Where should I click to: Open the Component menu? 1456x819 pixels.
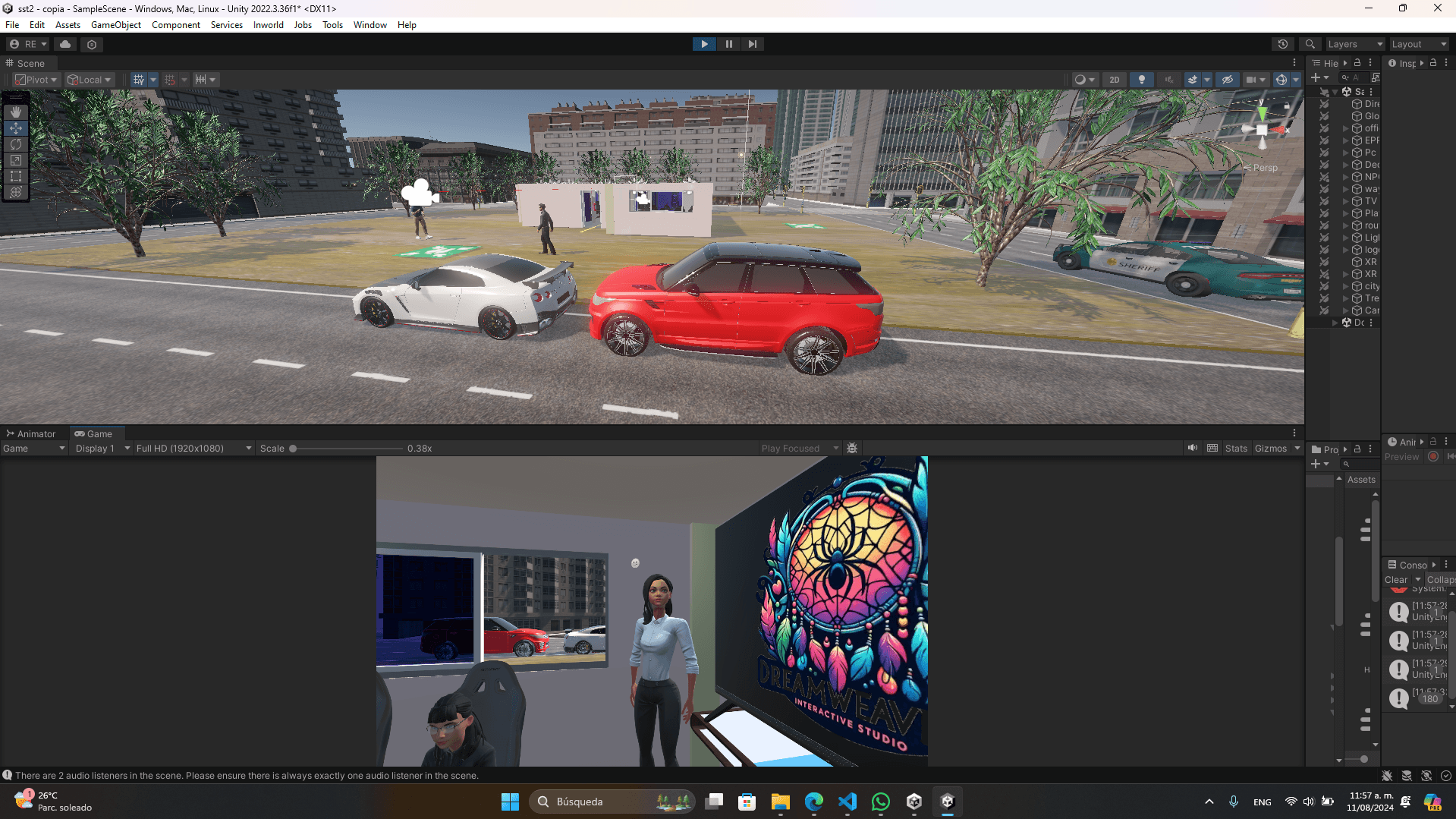(x=176, y=25)
